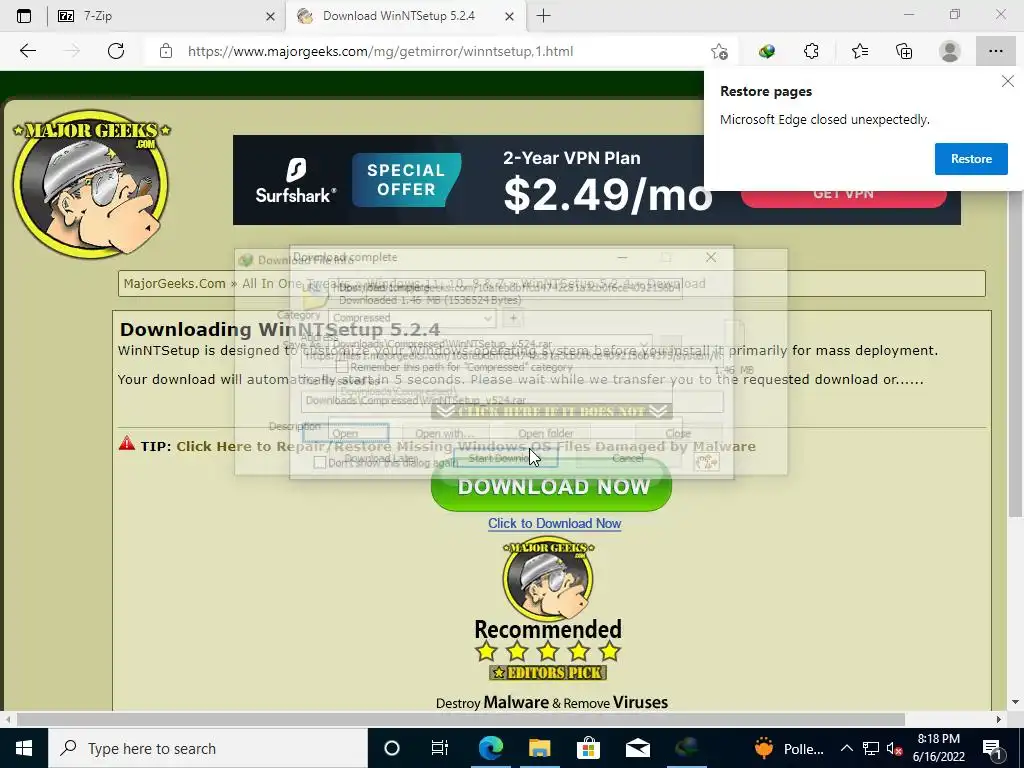Click the Editors Pick badge

click(x=548, y=672)
